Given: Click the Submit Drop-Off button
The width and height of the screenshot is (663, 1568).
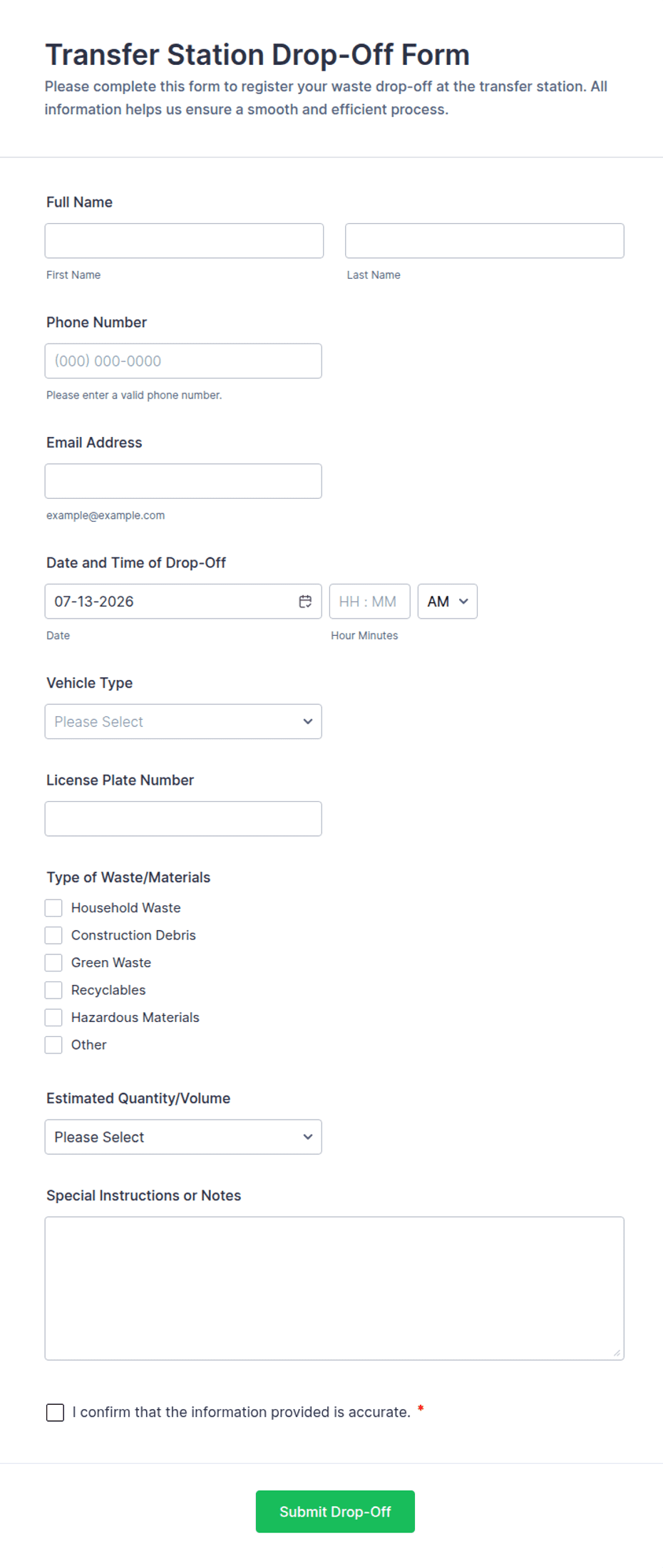Looking at the screenshot, I should tap(335, 1512).
